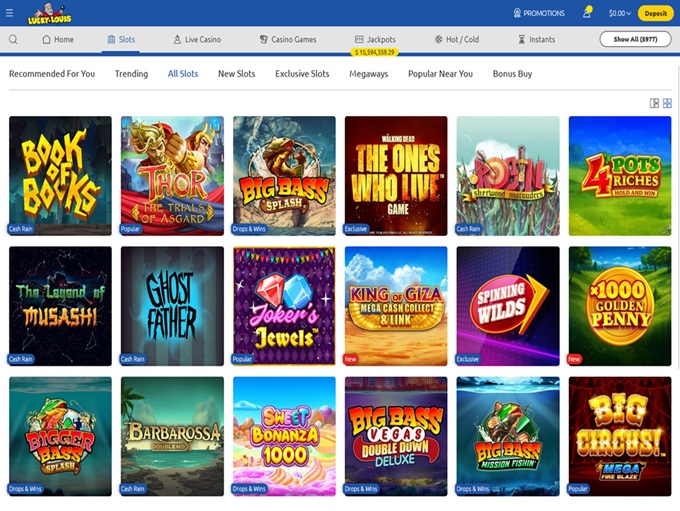Click the Show All (5977) button
Viewport: 680px width, 511px height.
635,39
